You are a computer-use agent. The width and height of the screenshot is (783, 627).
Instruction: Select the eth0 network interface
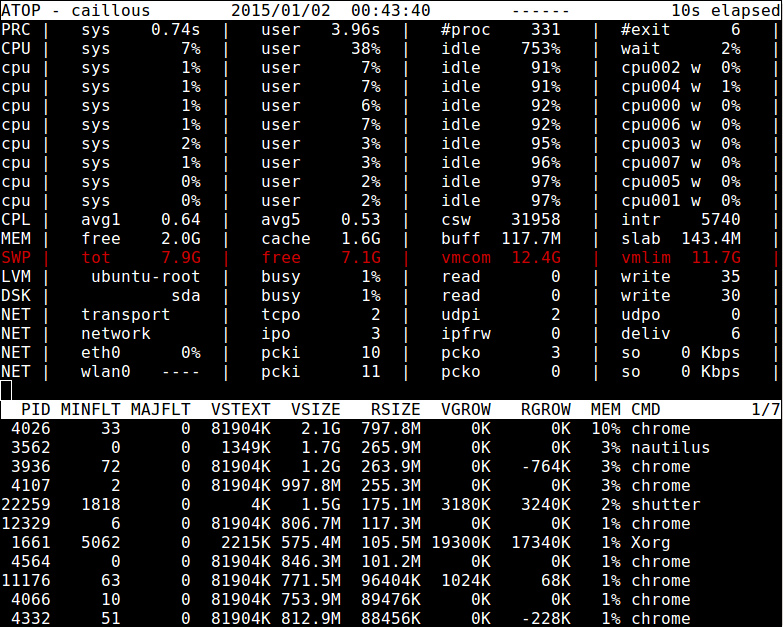(101, 353)
